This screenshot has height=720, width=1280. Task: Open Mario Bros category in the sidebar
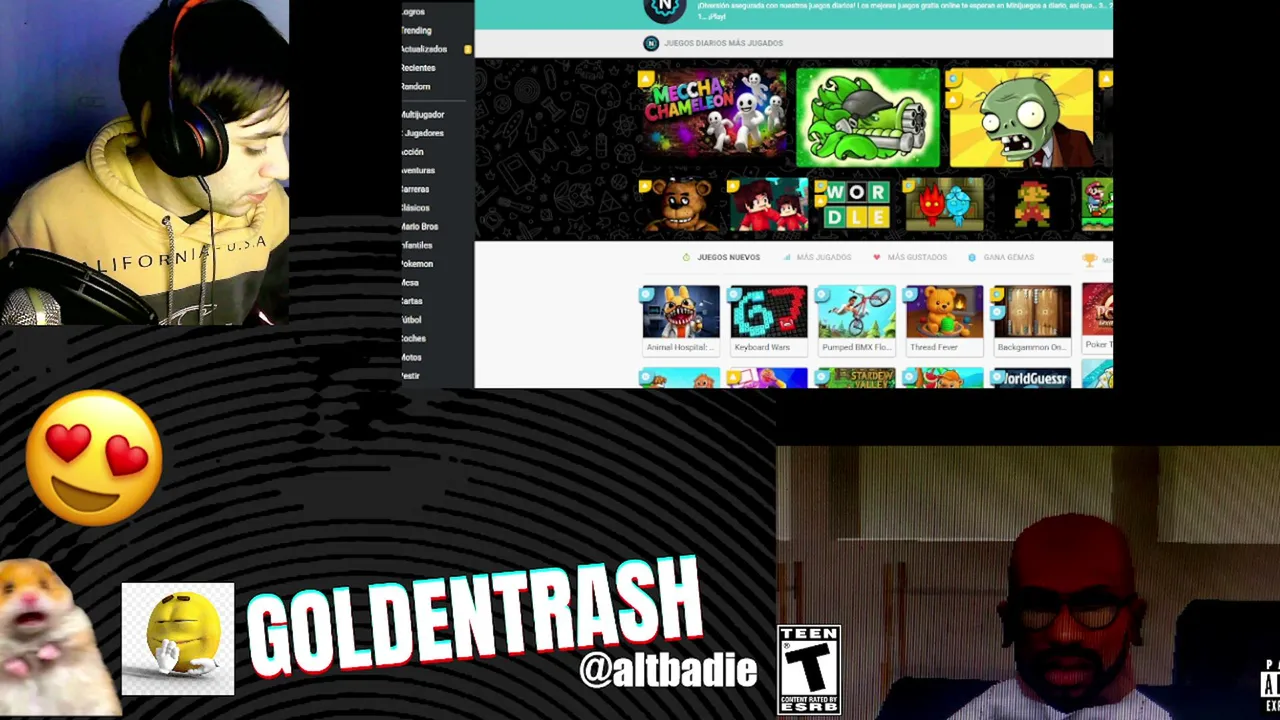pos(420,227)
